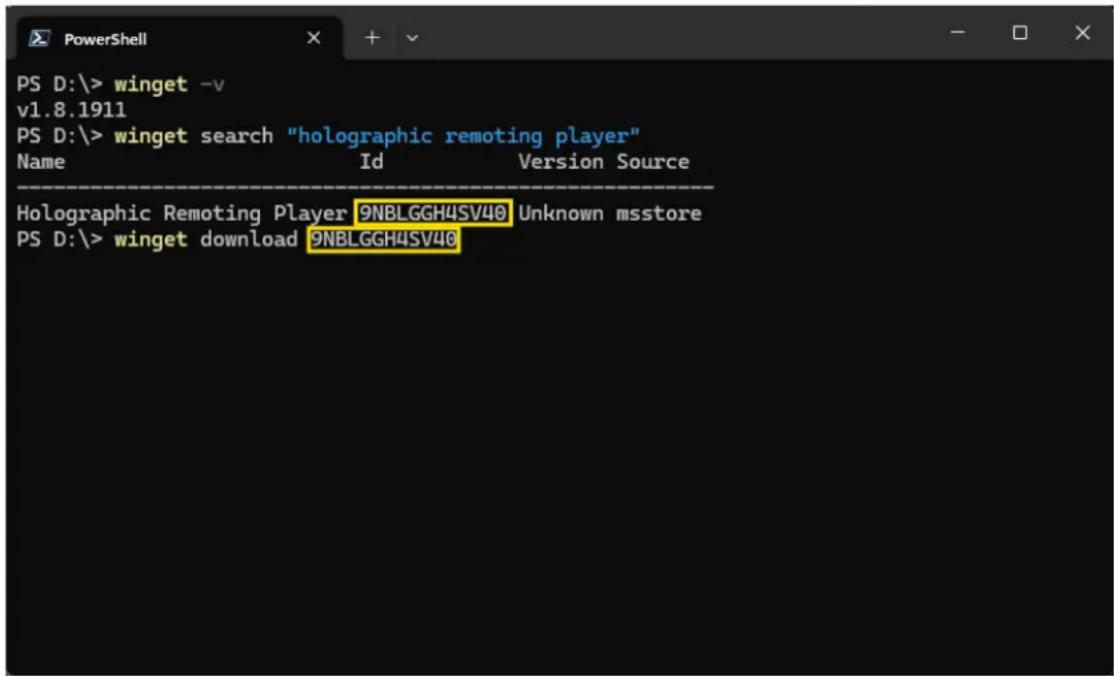Maximize the terminal window
The height and width of the screenshot is (676, 1114).
point(1020,33)
